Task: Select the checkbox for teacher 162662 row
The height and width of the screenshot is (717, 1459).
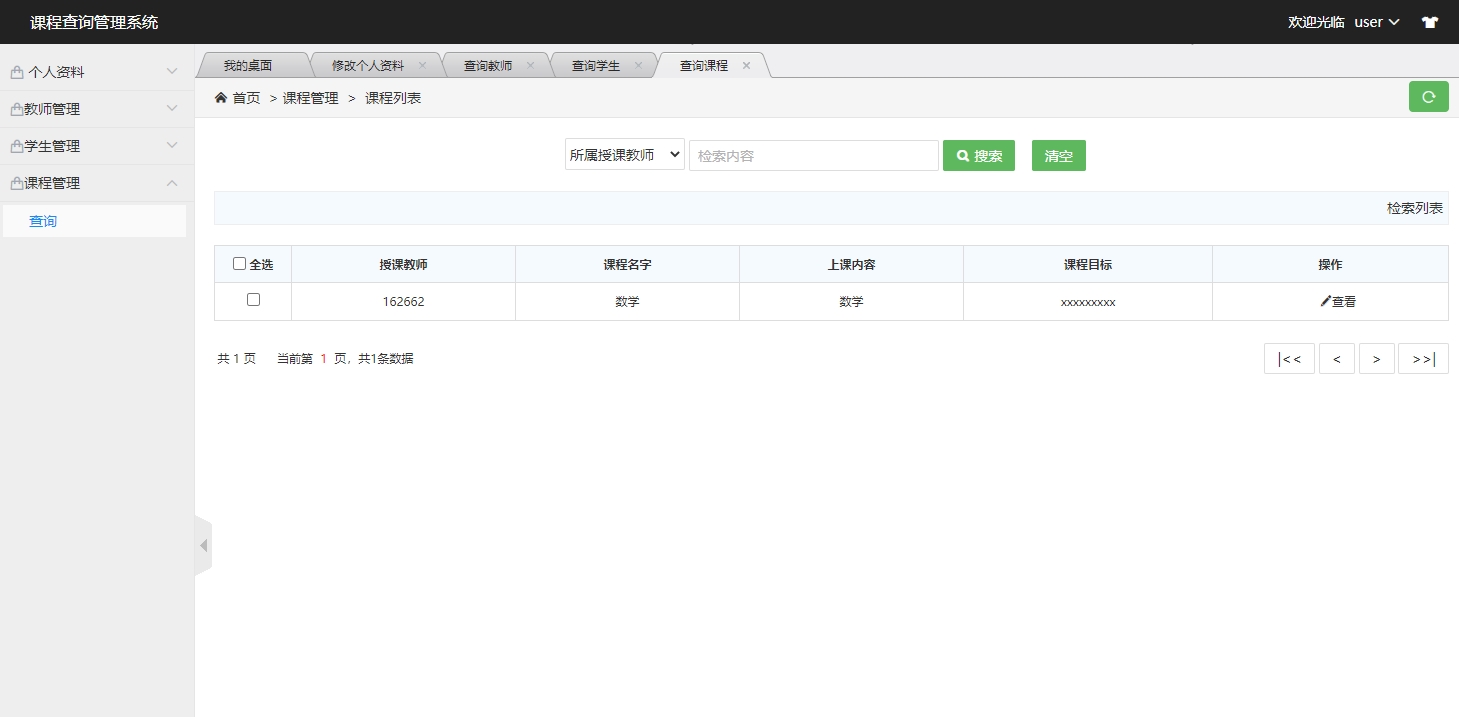Action: 253,299
